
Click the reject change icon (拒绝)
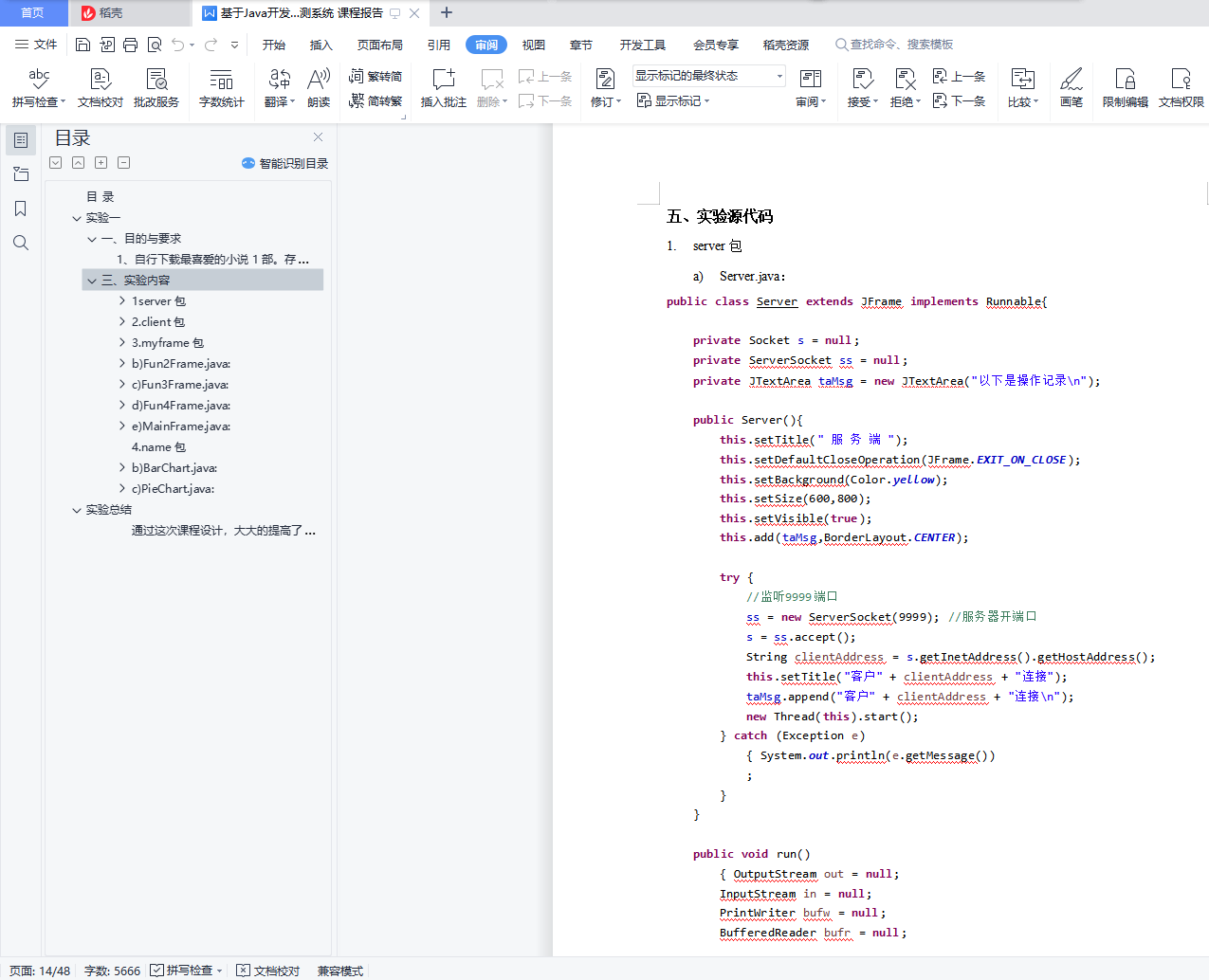point(905,87)
